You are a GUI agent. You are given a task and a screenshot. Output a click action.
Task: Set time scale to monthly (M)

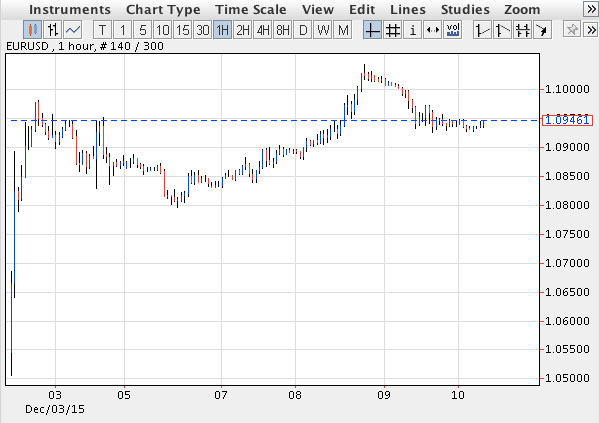[343, 30]
